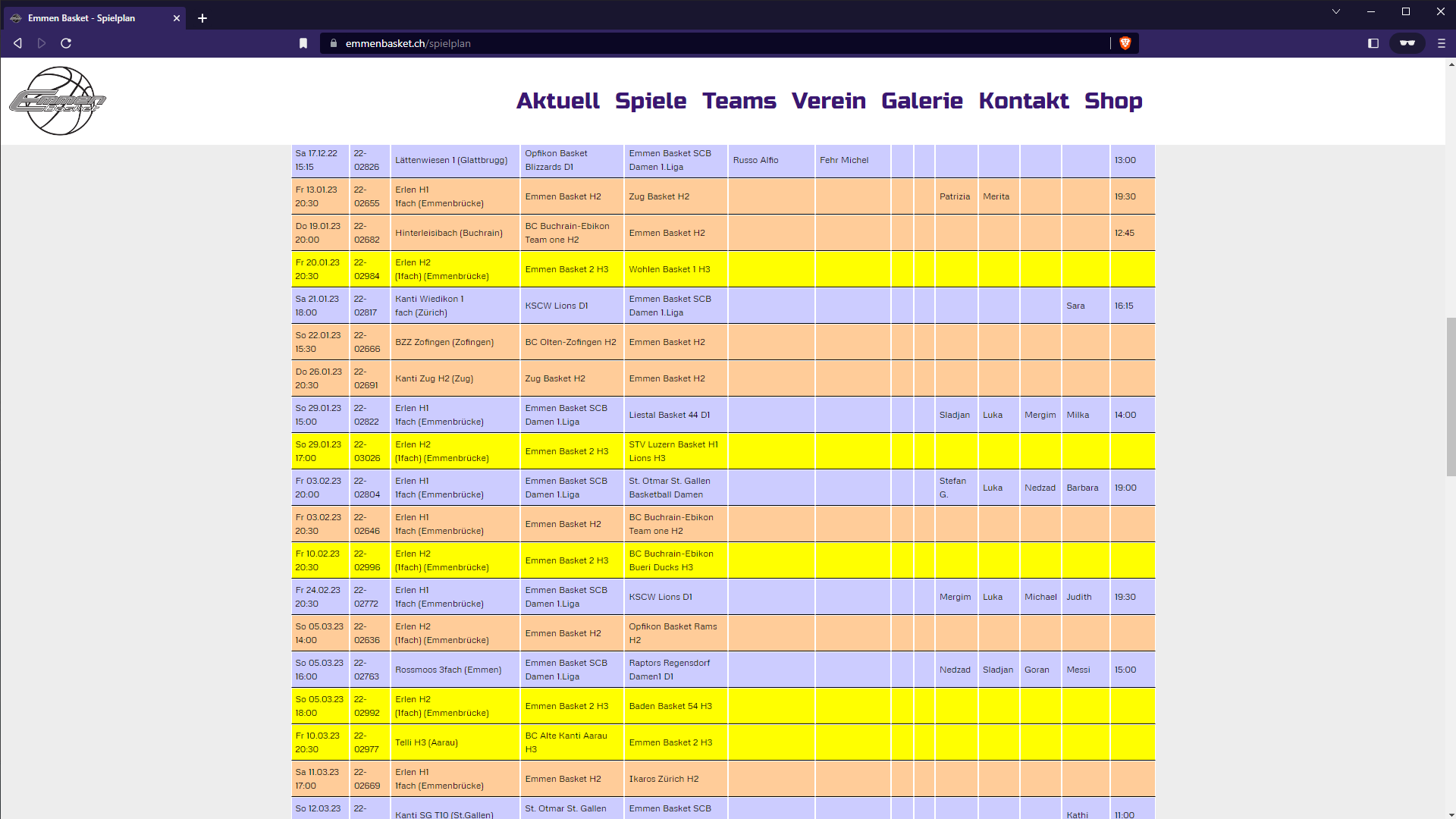
Task: Open the Brave Shields lion icon
Action: point(1125,43)
